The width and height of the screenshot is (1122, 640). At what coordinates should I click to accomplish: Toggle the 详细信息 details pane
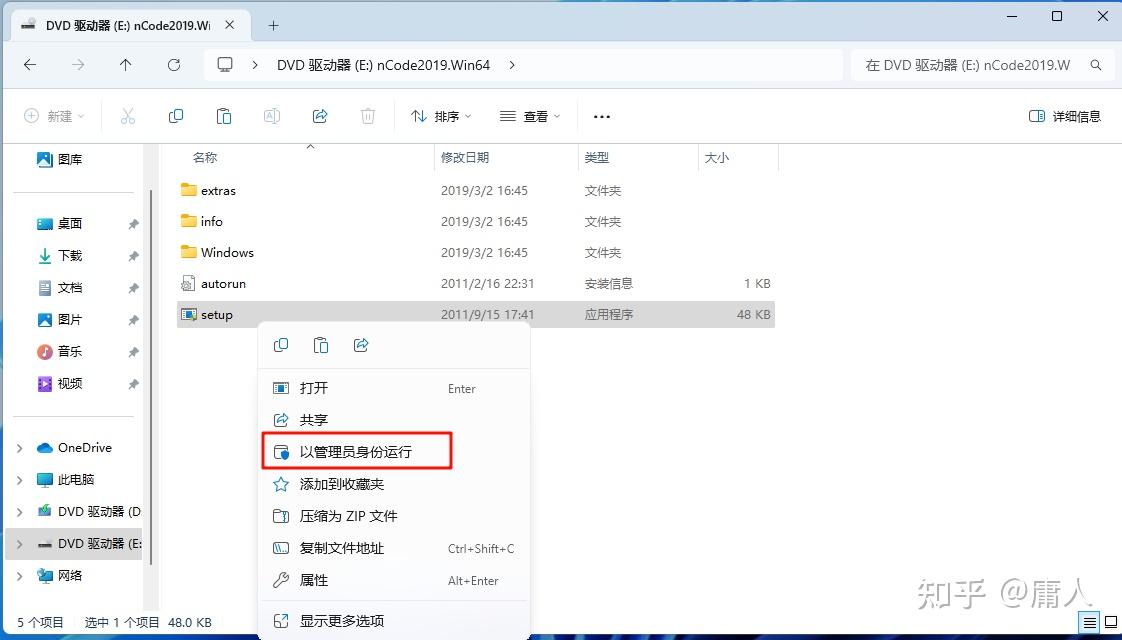pos(1064,116)
